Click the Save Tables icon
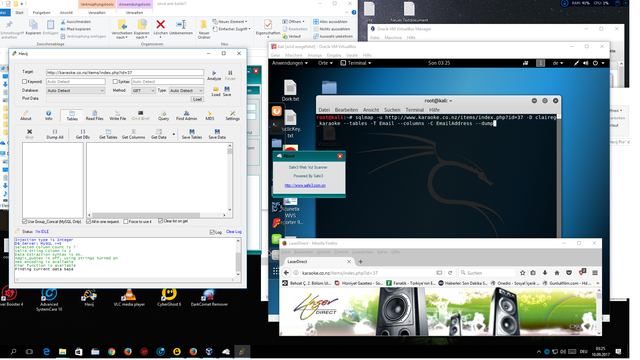 point(192,134)
